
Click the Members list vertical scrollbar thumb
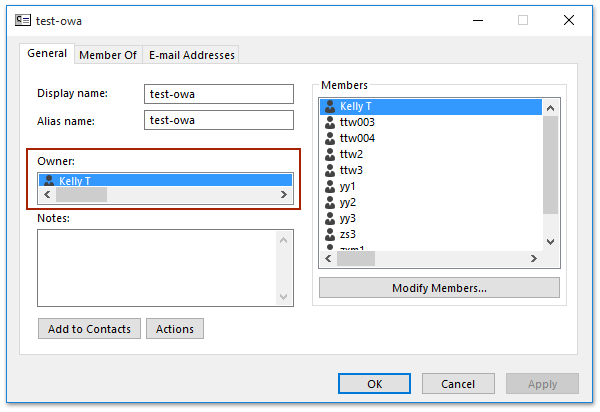coord(550,165)
